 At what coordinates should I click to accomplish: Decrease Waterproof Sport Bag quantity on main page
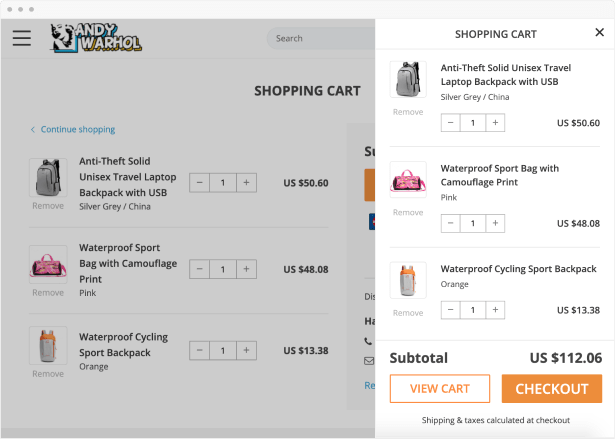tap(199, 269)
